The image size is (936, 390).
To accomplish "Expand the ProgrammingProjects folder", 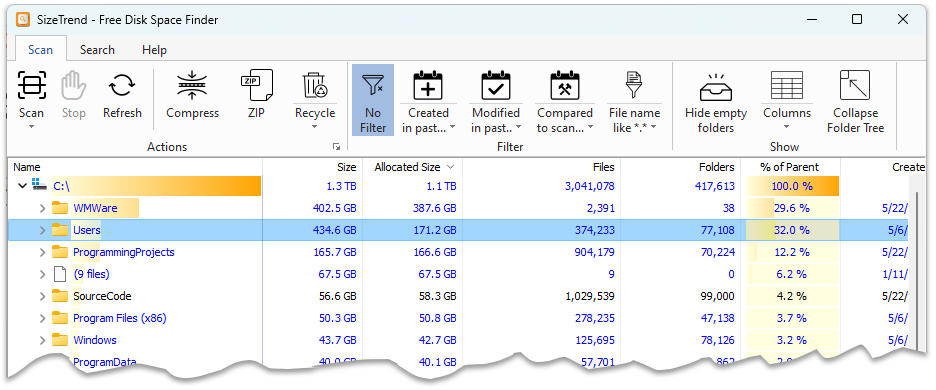I will coord(42,252).
